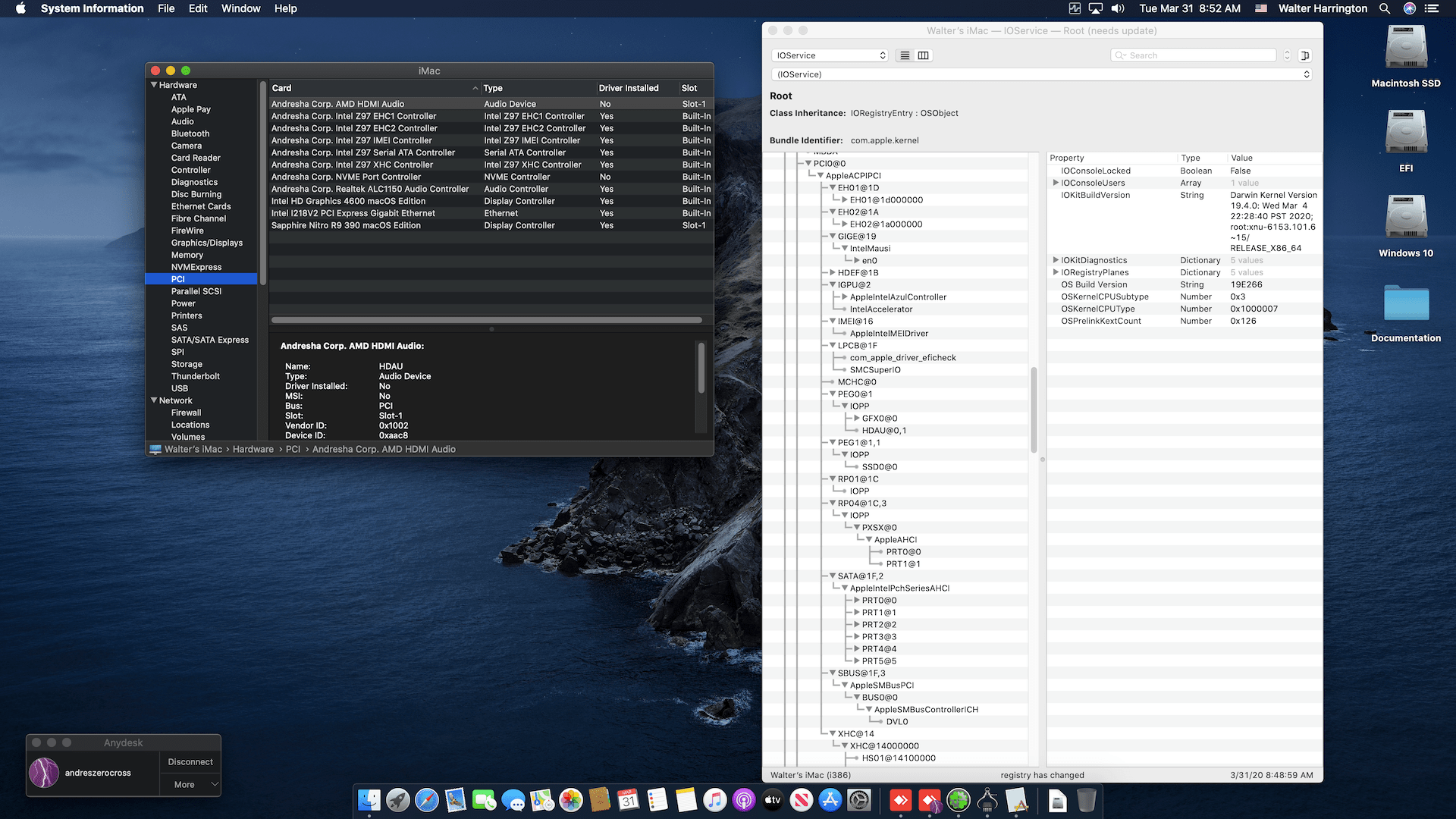Open Messages from the Dock
Image resolution: width=1456 pixels, height=819 pixels.
point(513,800)
